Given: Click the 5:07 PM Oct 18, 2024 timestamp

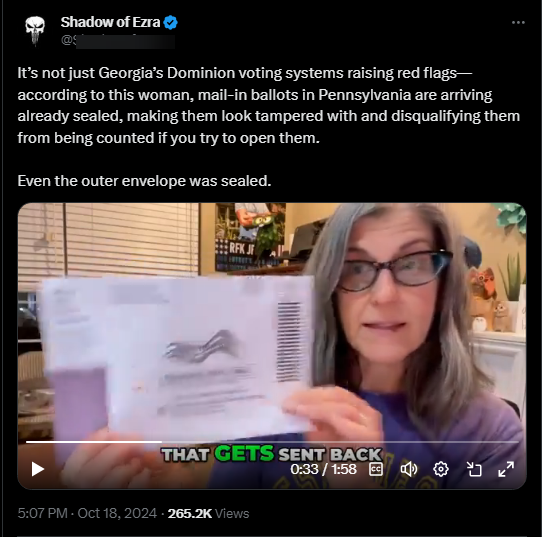Looking at the screenshot, I should 87,513.
